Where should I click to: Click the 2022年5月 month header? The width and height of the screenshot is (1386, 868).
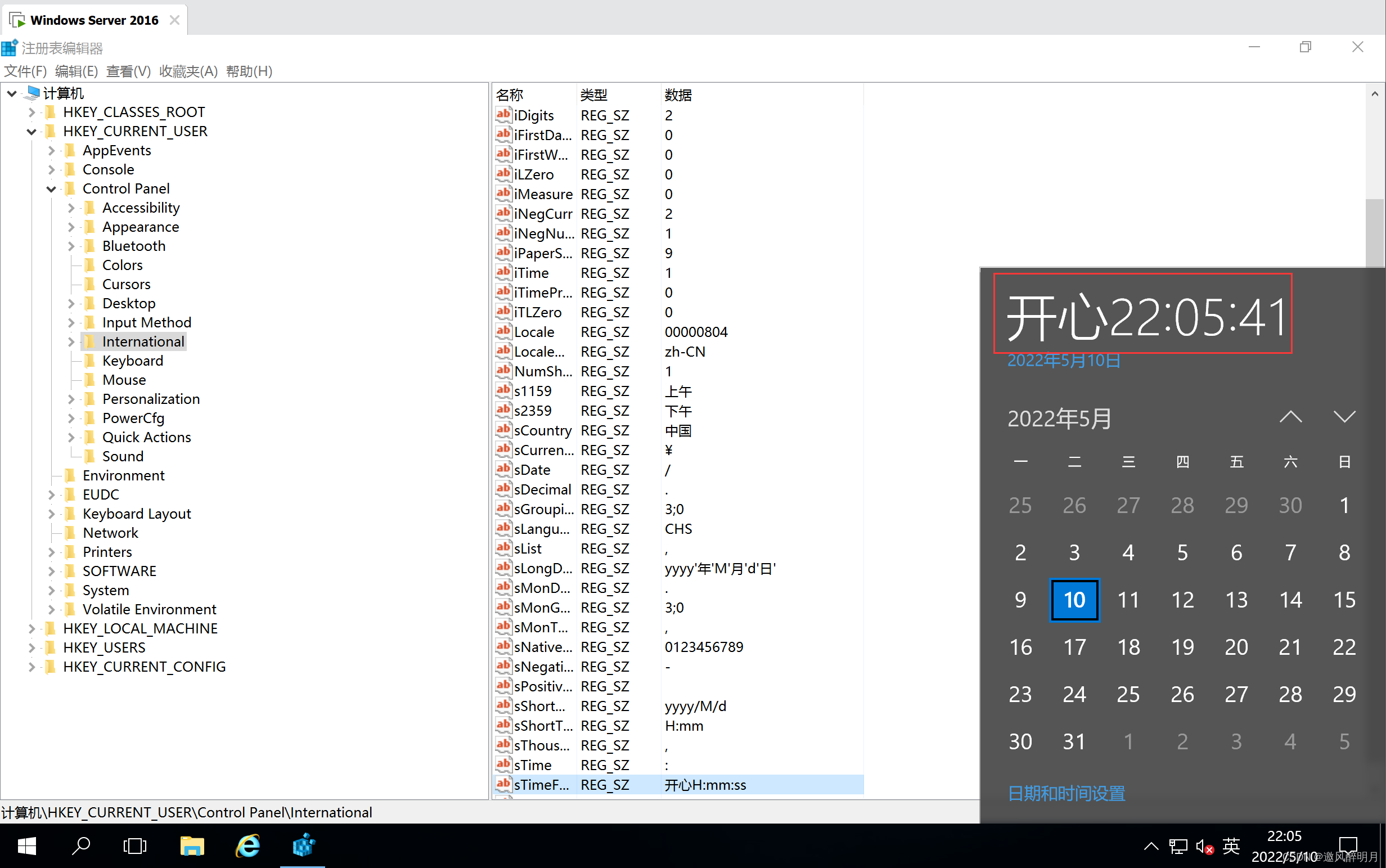coord(1059,419)
